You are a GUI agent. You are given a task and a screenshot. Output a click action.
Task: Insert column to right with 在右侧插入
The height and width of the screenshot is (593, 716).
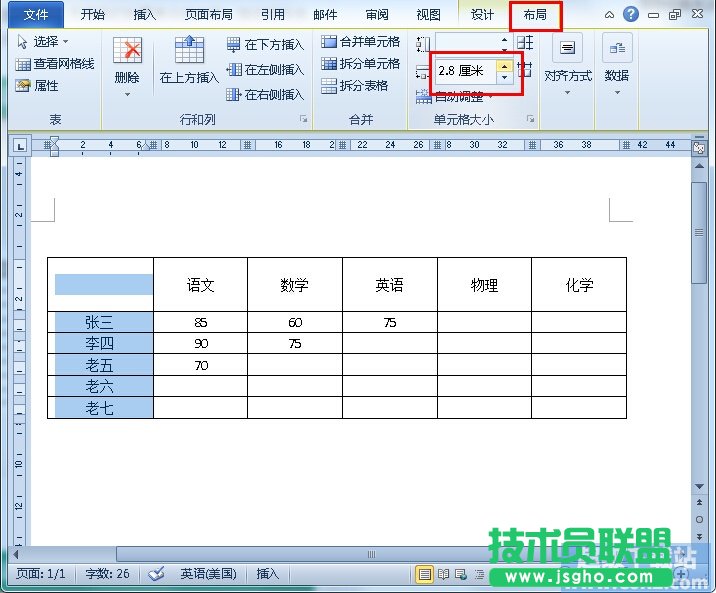pos(264,95)
